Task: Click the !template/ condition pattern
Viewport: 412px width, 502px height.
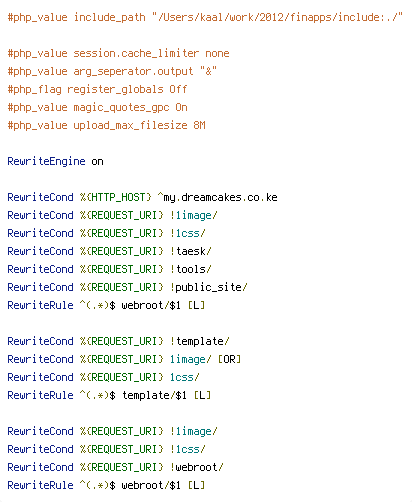Action: point(199,341)
